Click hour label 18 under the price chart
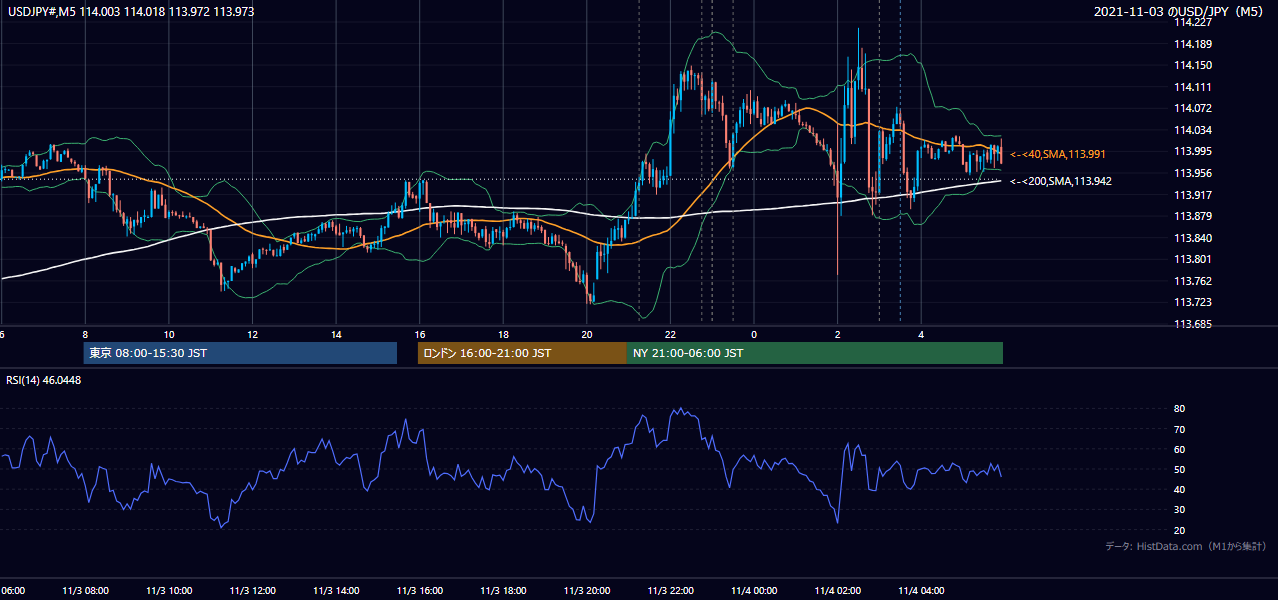 point(503,335)
